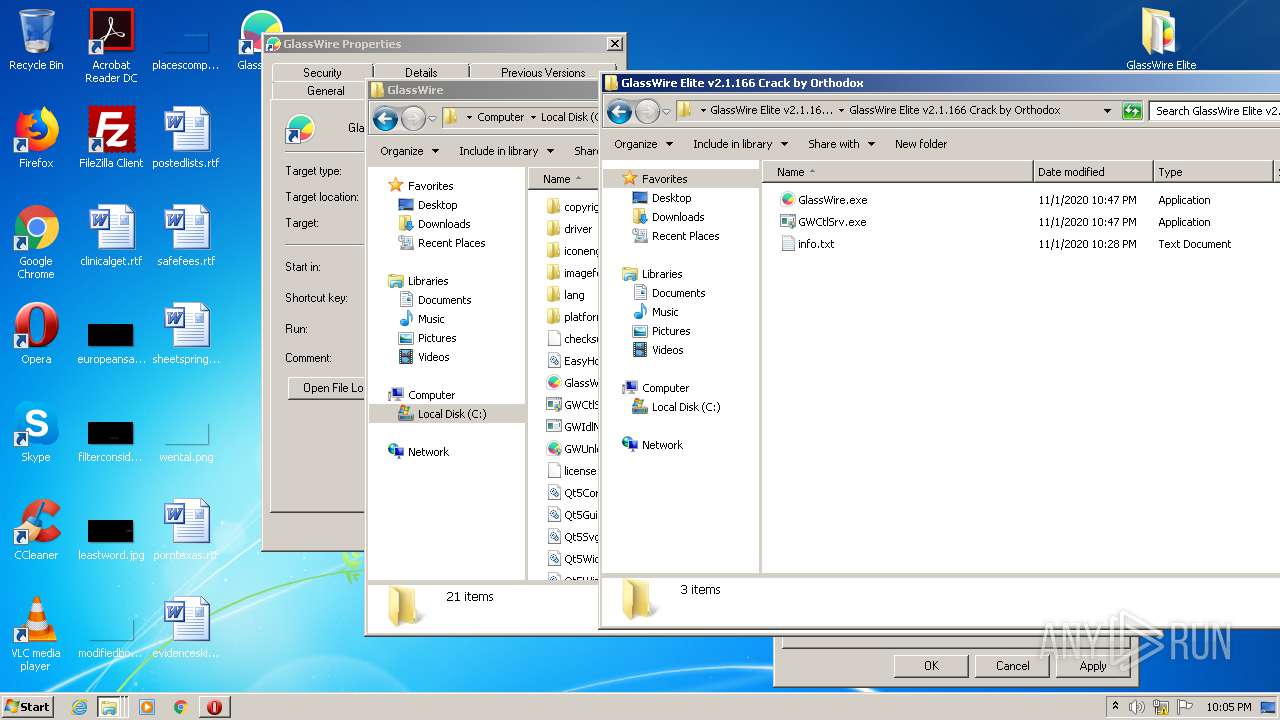Viewport: 1280px width, 720px height.
Task: Sort by the Name column in Crack window
Action: point(897,172)
